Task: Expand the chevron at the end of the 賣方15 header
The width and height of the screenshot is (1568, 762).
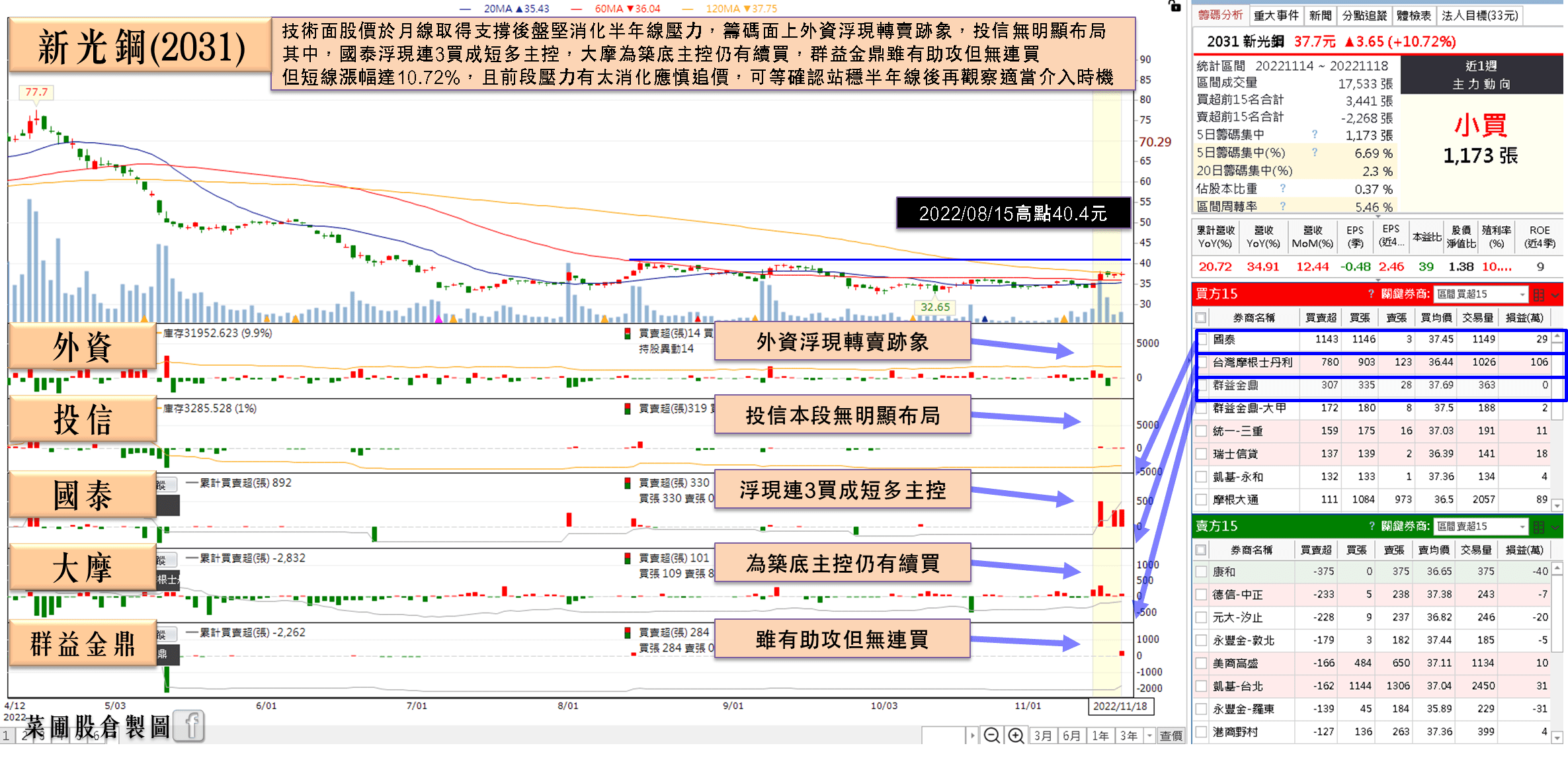Action: pos(1555,527)
